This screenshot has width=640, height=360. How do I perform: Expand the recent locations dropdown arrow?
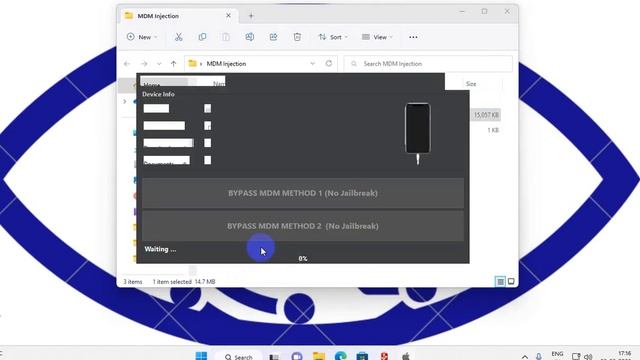tap(159, 64)
